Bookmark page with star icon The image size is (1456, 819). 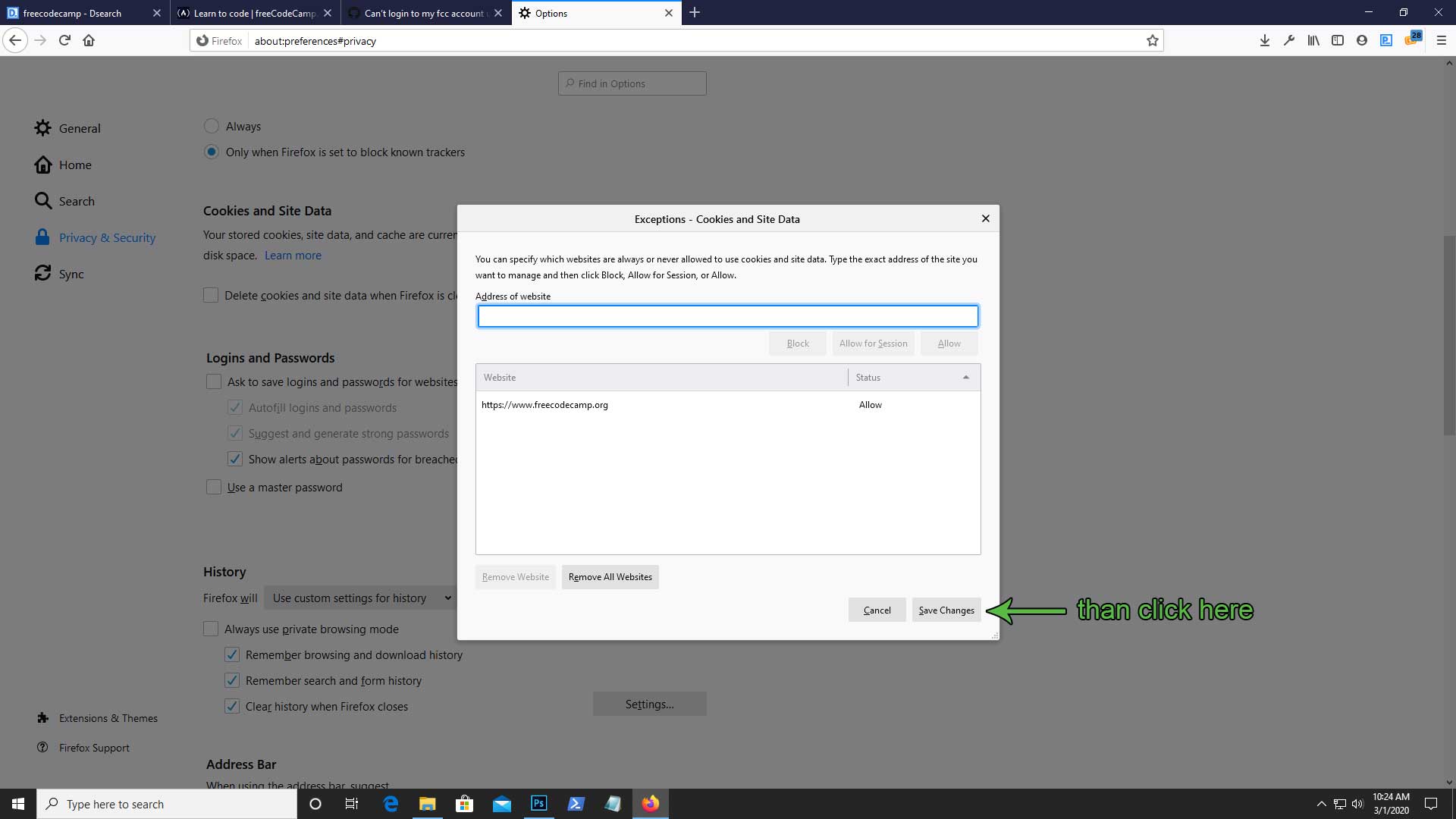click(1152, 41)
